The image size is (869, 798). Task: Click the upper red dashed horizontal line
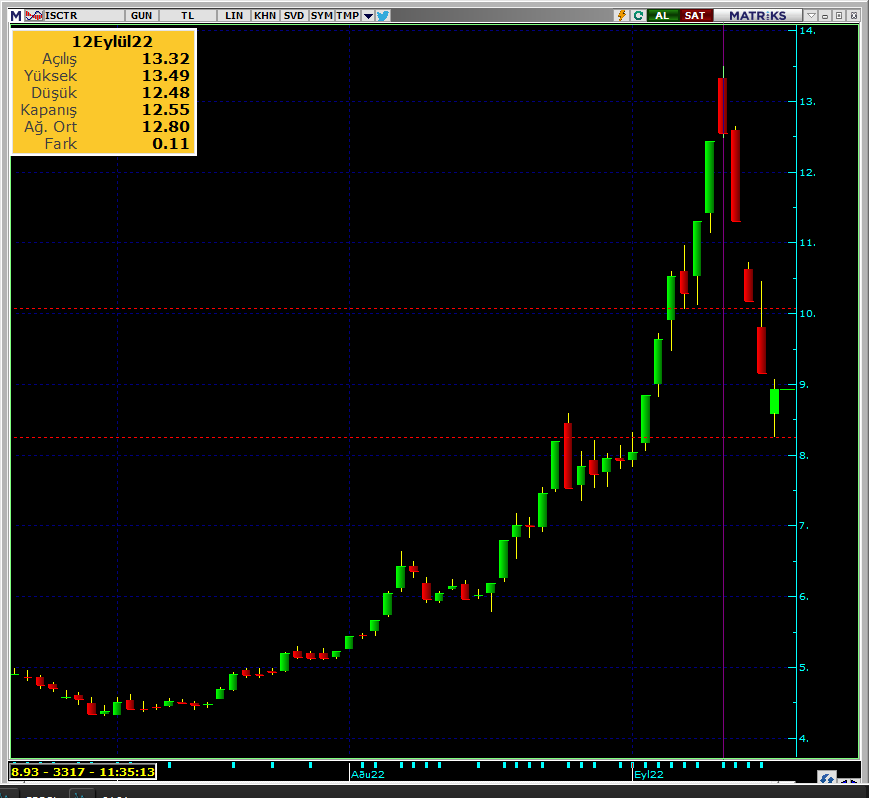pos(405,308)
